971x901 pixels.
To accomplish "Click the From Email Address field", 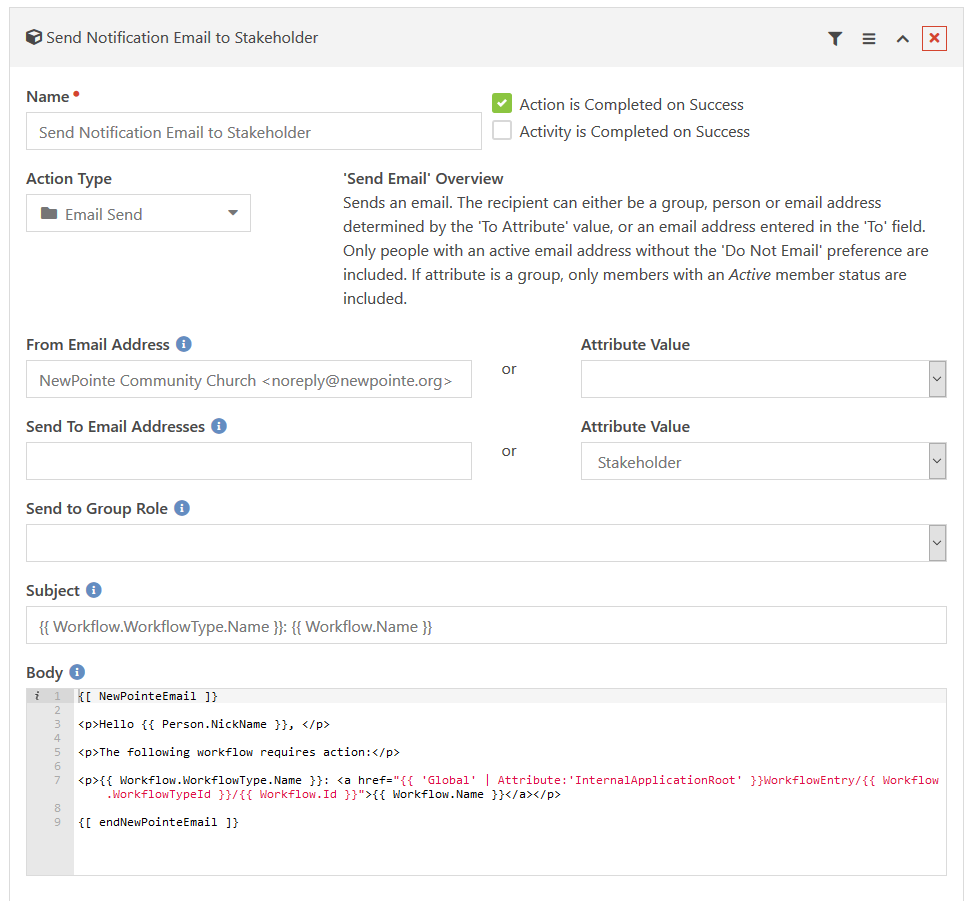I will coord(248,379).
